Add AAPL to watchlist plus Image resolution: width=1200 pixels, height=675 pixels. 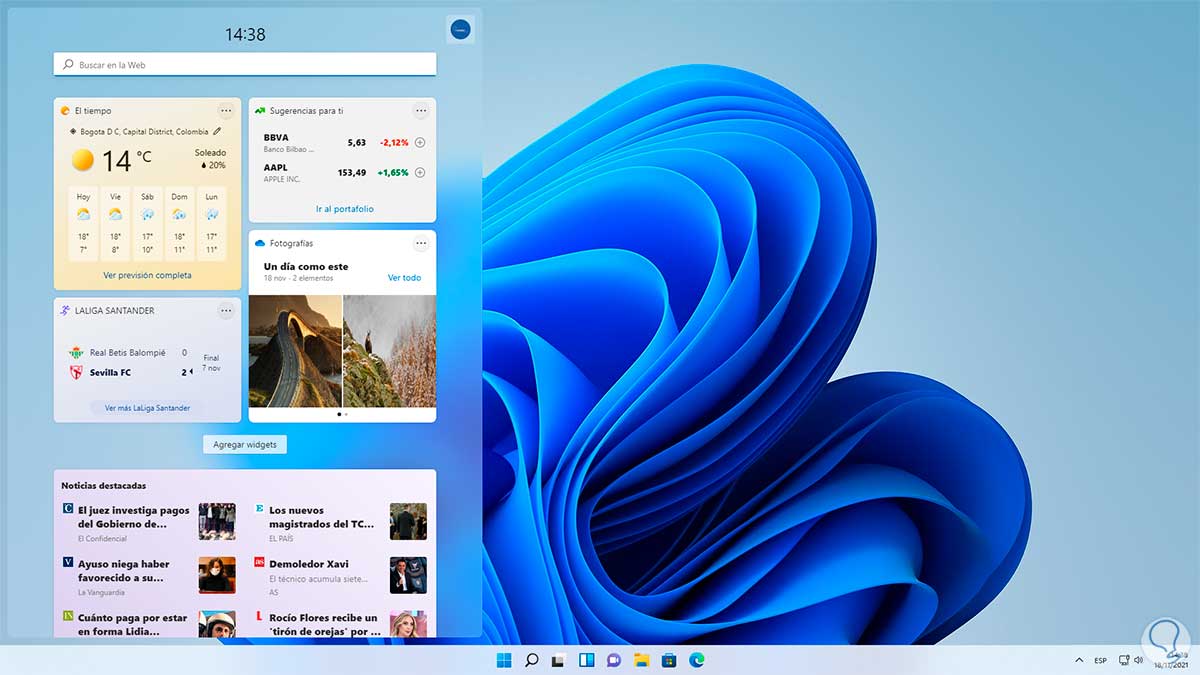click(420, 172)
